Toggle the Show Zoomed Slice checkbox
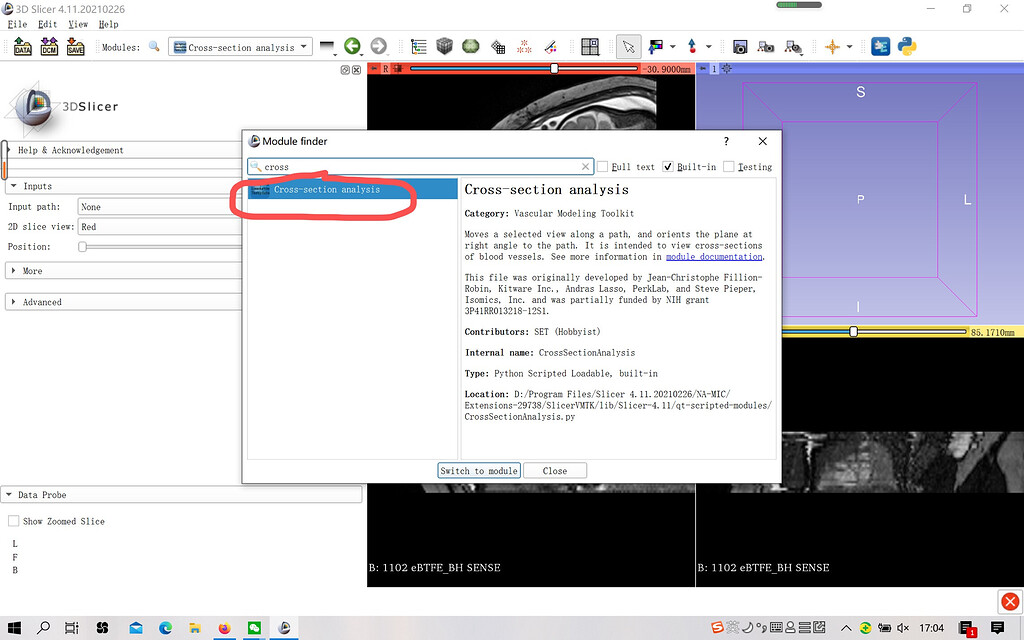 (x=13, y=521)
